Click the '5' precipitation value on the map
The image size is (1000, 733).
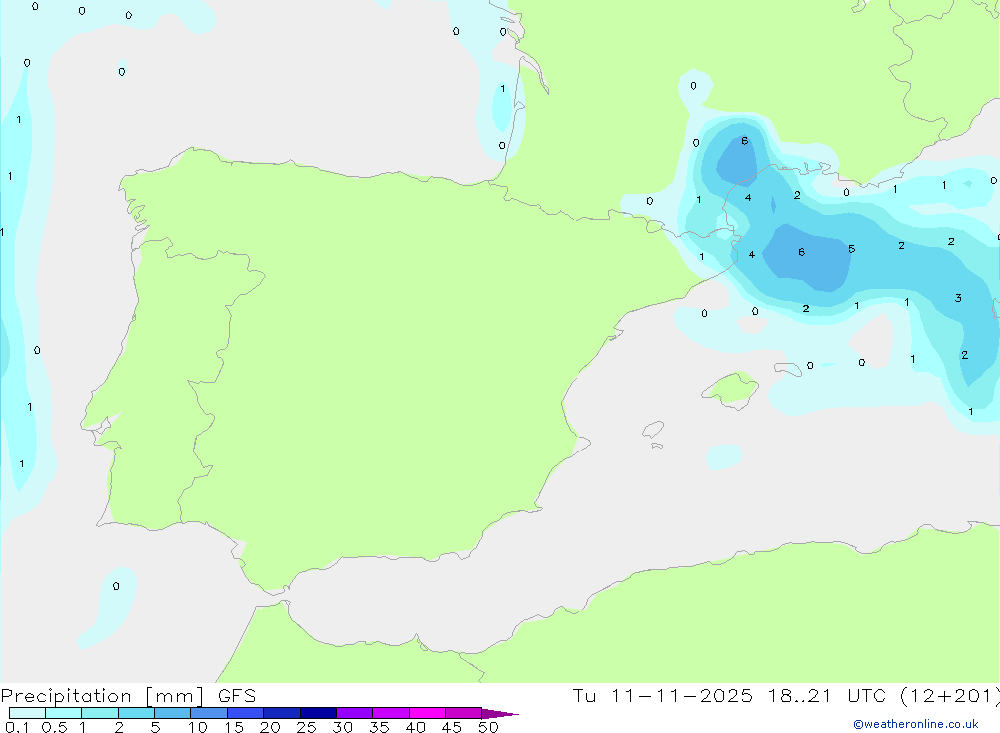click(x=851, y=249)
